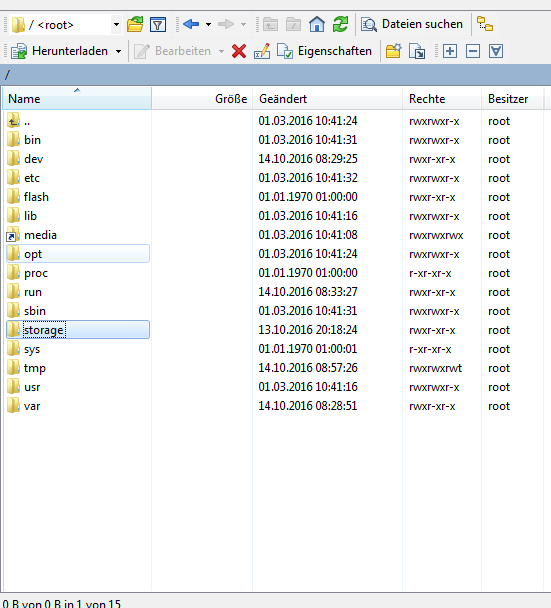Delete with the red X icon
This screenshot has height=608, width=551.
pos(239,51)
